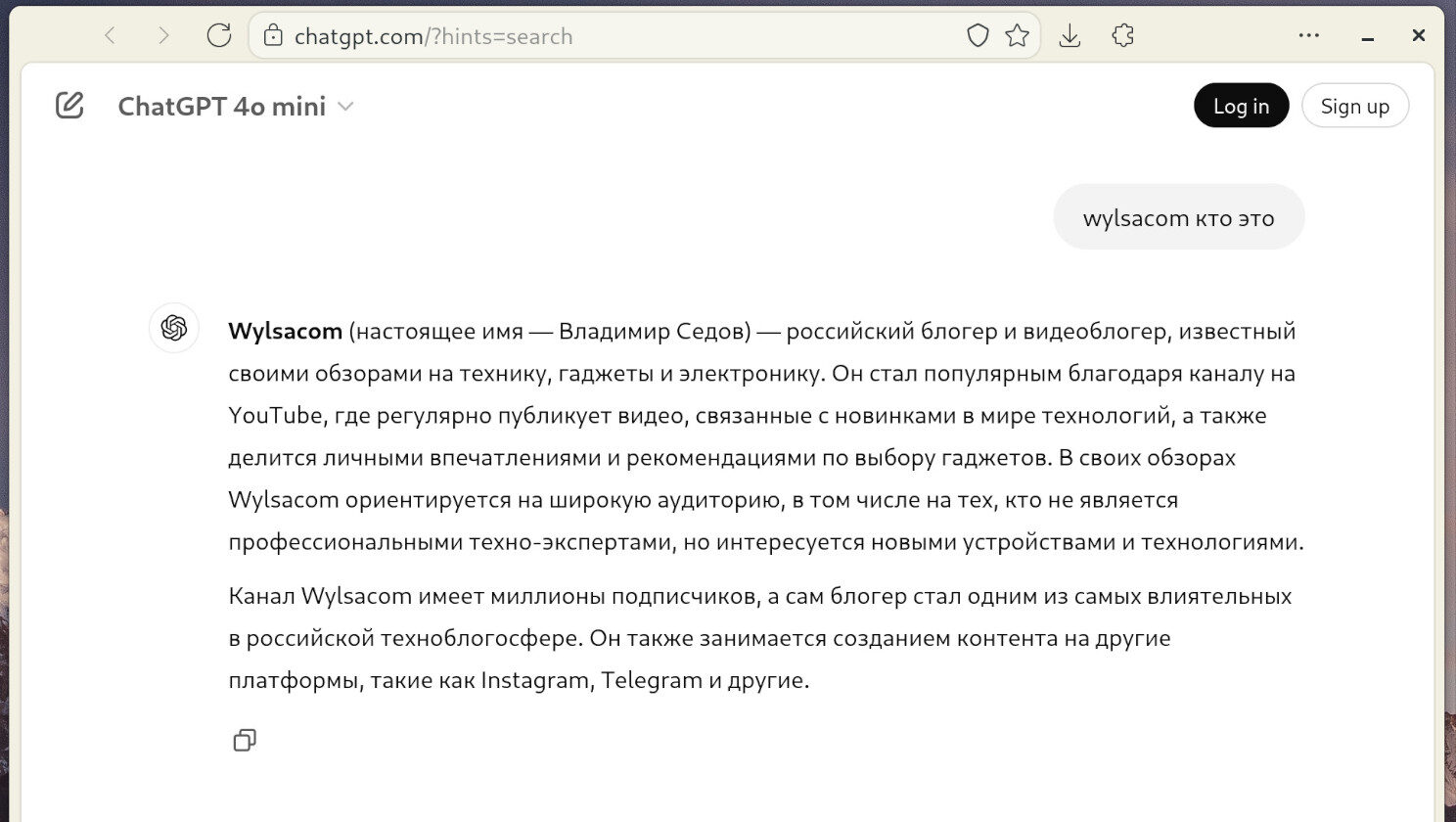Click the word 'Instagram' in the response
This screenshot has width=1456, height=822.
(x=535, y=679)
